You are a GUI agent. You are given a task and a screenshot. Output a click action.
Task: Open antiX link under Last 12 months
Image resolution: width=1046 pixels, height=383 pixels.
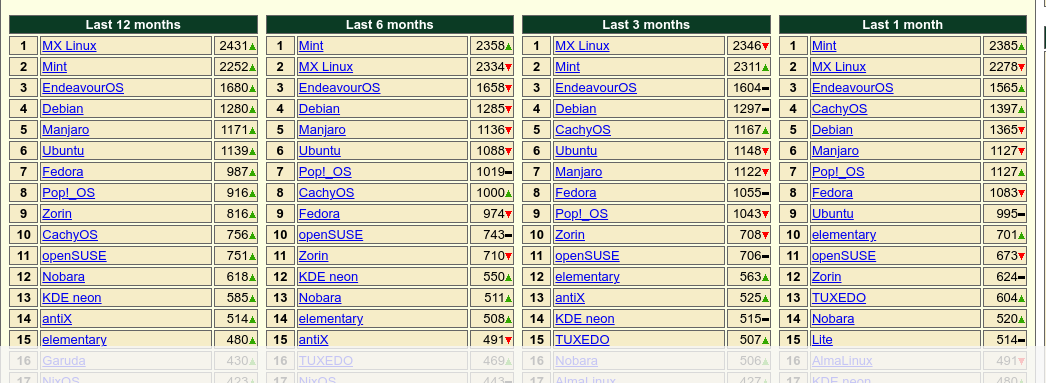[57, 319]
